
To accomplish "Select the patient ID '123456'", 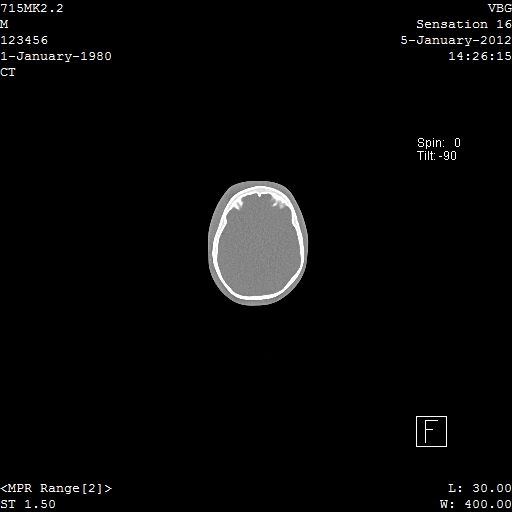I will coord(24,40).
